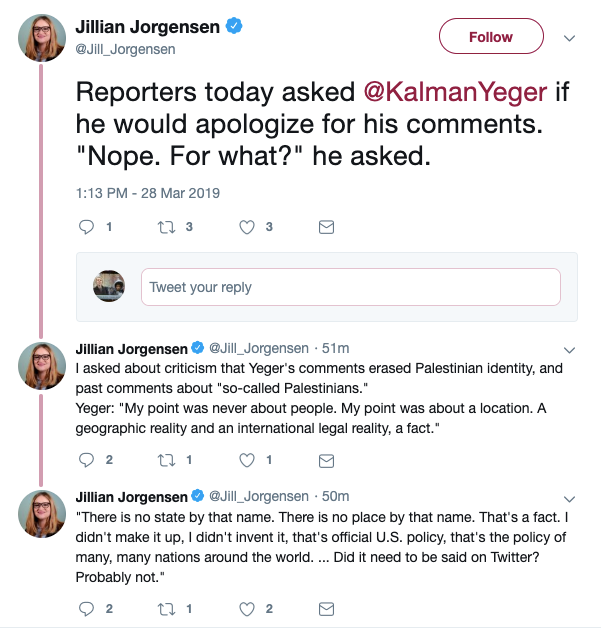
Task: Like the 51m tweet
Action: pyautogui.click(x=246, y=459)
